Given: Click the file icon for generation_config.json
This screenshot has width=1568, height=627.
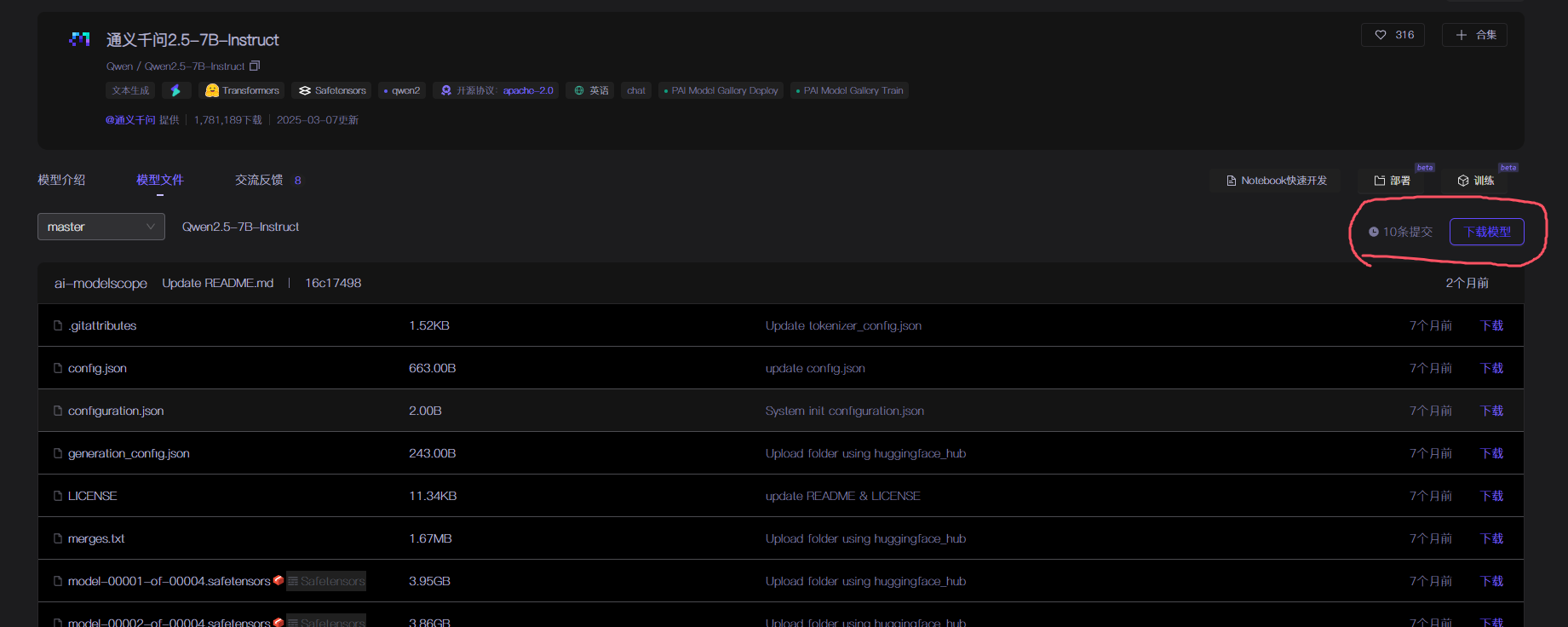Looking at the screenshot, I should tap(58, 453).
